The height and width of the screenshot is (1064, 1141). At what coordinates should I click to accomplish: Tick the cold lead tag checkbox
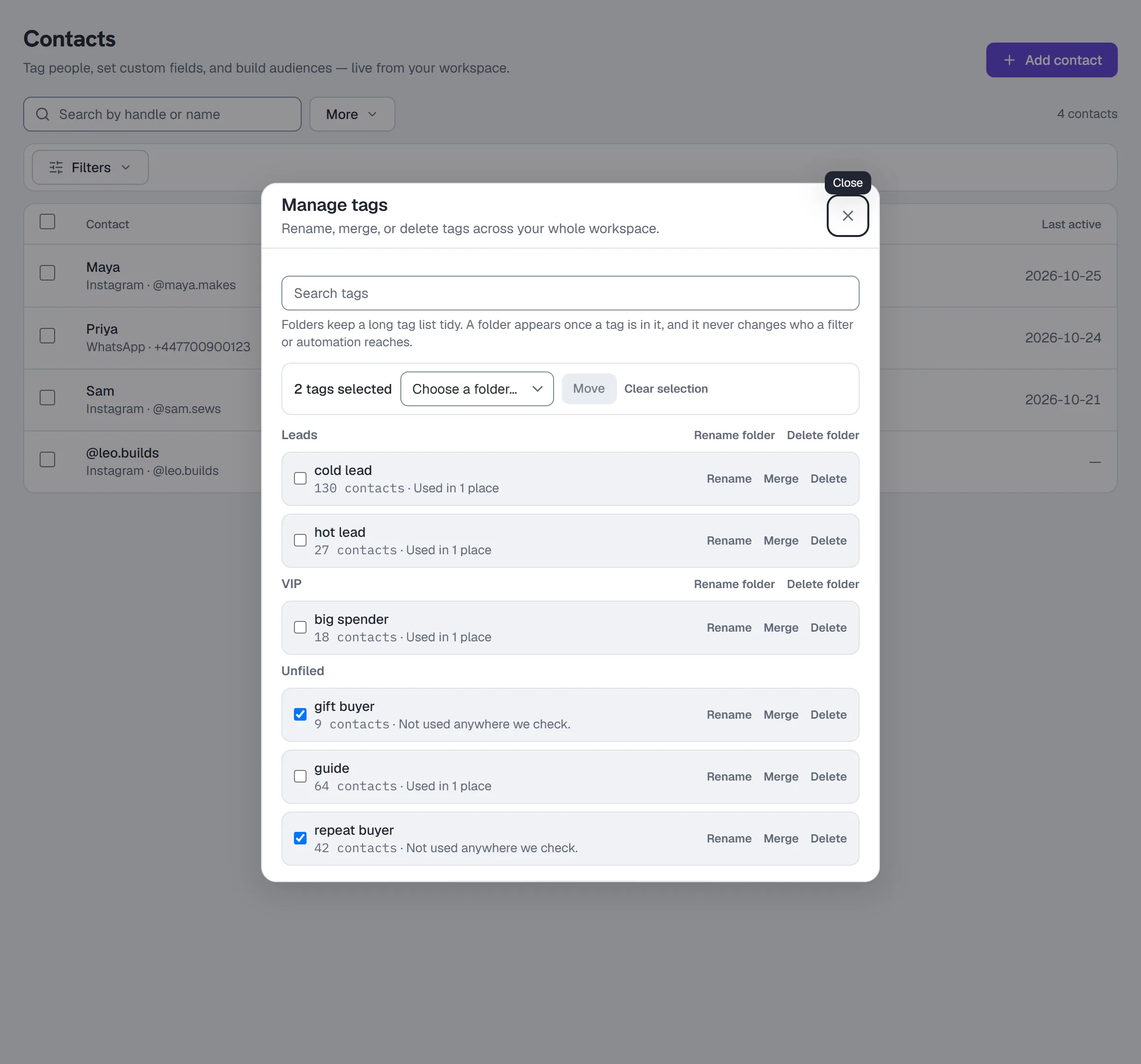tap(300, 478)
